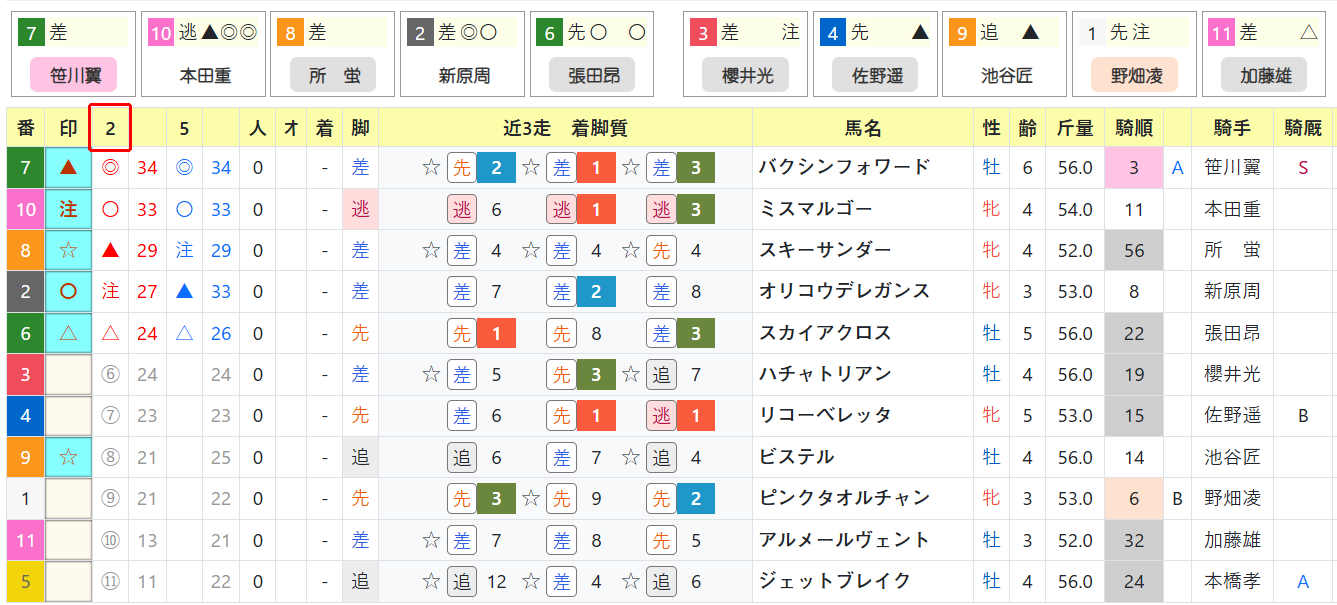Click the blue A rank in ジェットブレイク row

coord(1303,581)
